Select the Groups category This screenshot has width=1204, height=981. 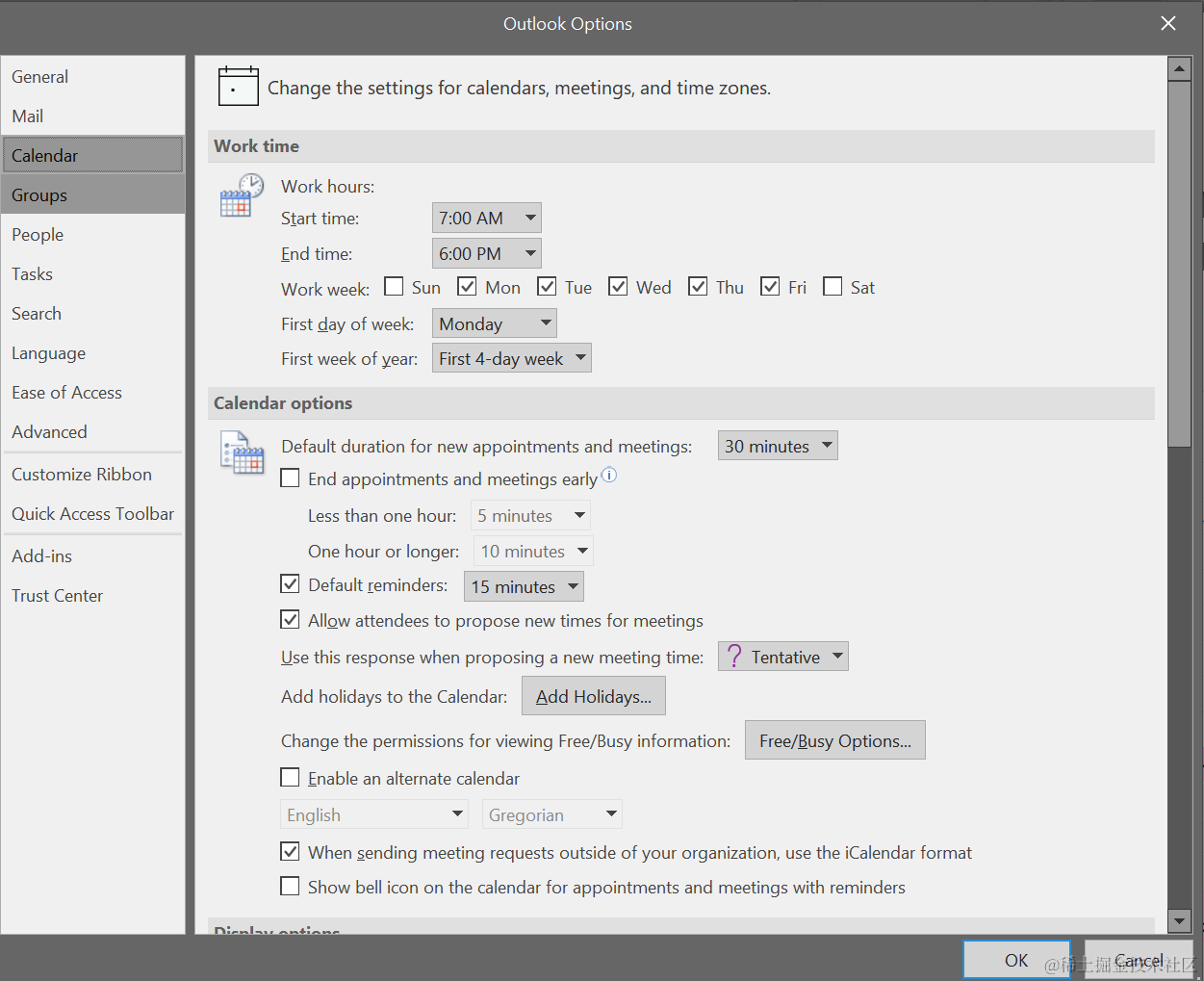92,194
